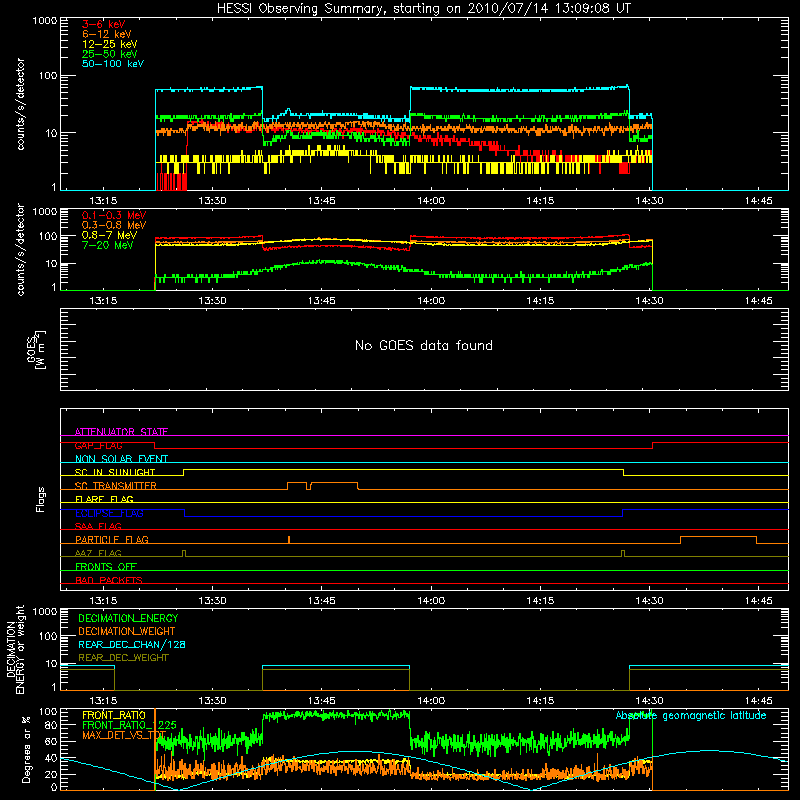This screenshot has width=800, height=800.
Task: Click the first AAZ_FLAG pulse near 13:26
Action: (x=184, y=553)
